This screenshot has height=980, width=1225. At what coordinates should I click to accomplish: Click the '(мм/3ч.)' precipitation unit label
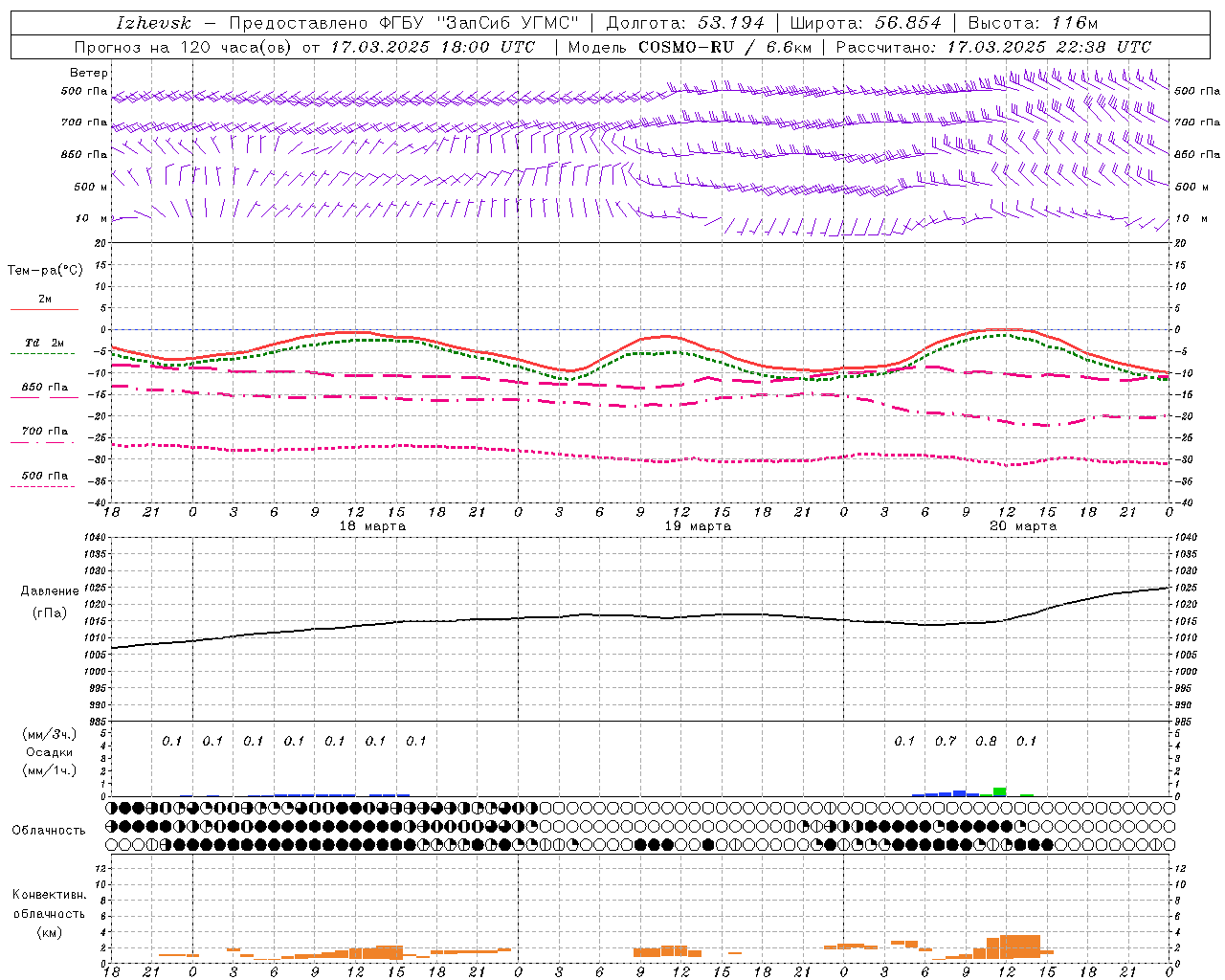[49, 734]
